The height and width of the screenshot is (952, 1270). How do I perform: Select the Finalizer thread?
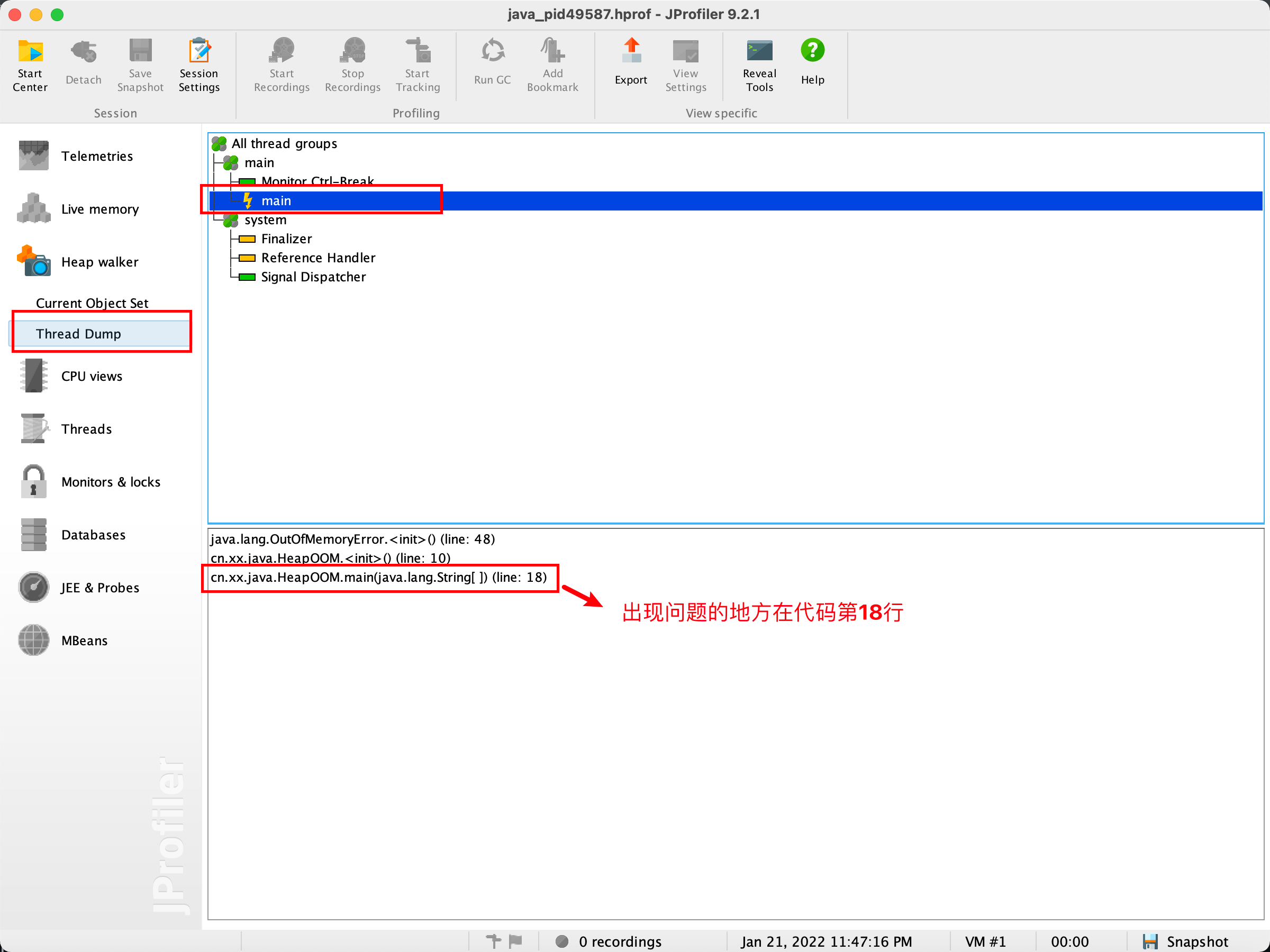(286, 239)
